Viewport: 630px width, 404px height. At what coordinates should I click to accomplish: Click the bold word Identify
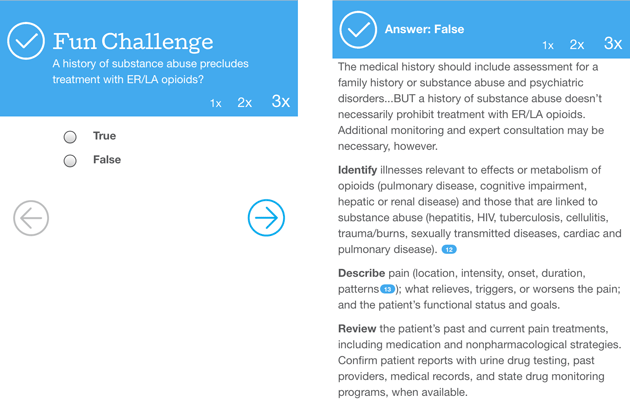357,170
